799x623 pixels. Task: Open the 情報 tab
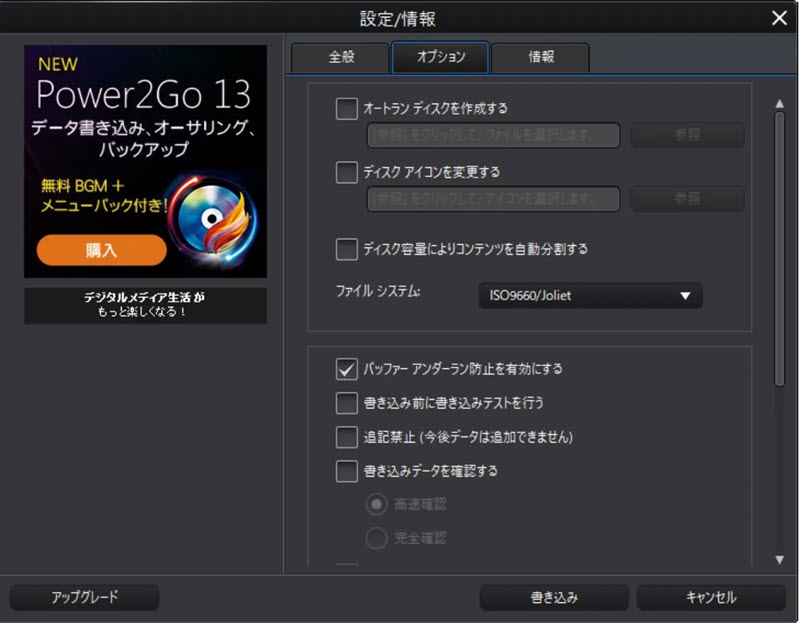(541, 58)
